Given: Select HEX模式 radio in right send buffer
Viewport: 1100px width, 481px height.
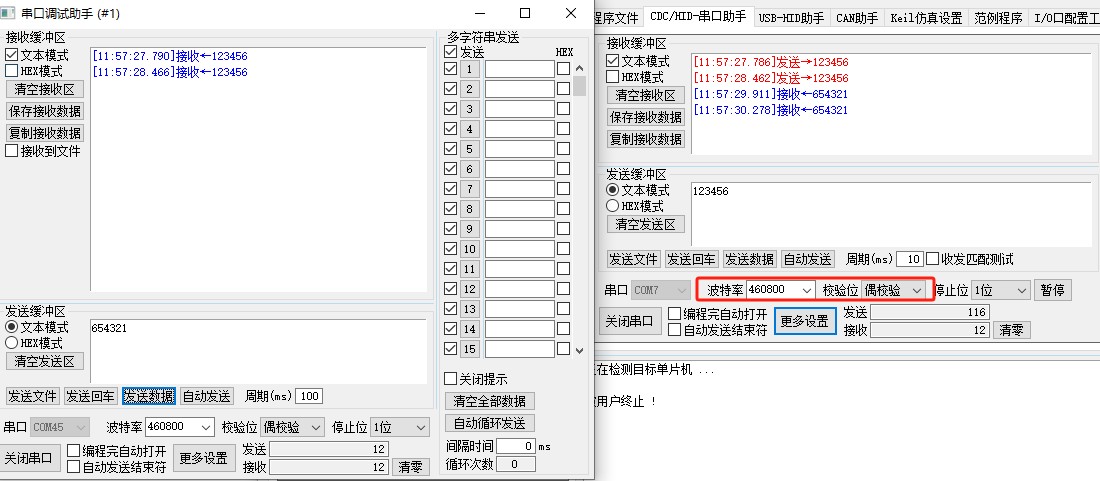Looking at the screenshot, I should [613, 206].
